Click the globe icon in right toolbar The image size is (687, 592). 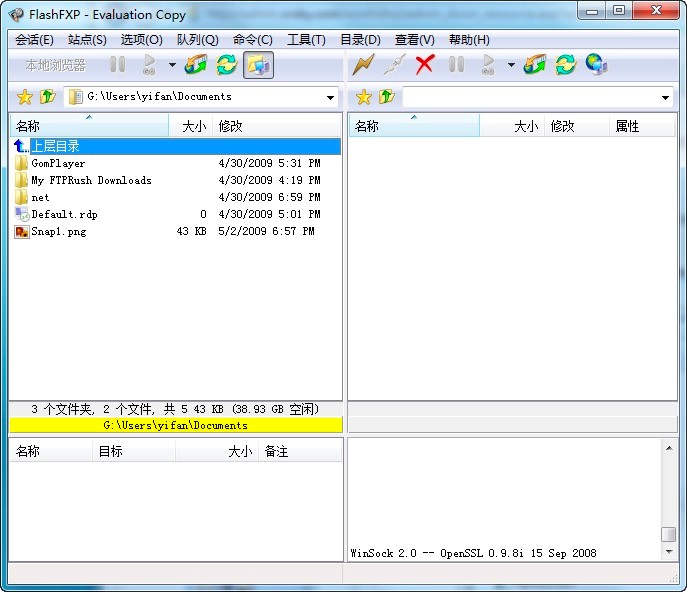(596, 65)
